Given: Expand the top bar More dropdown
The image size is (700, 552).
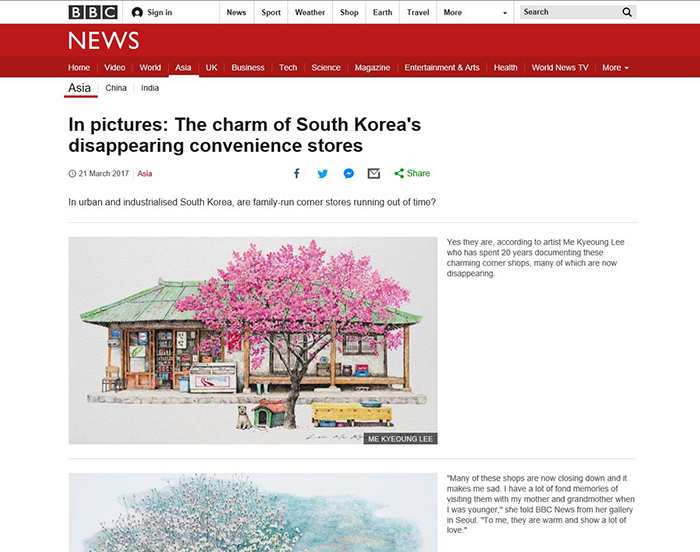Looking at the screenshot, I should 475,13.
